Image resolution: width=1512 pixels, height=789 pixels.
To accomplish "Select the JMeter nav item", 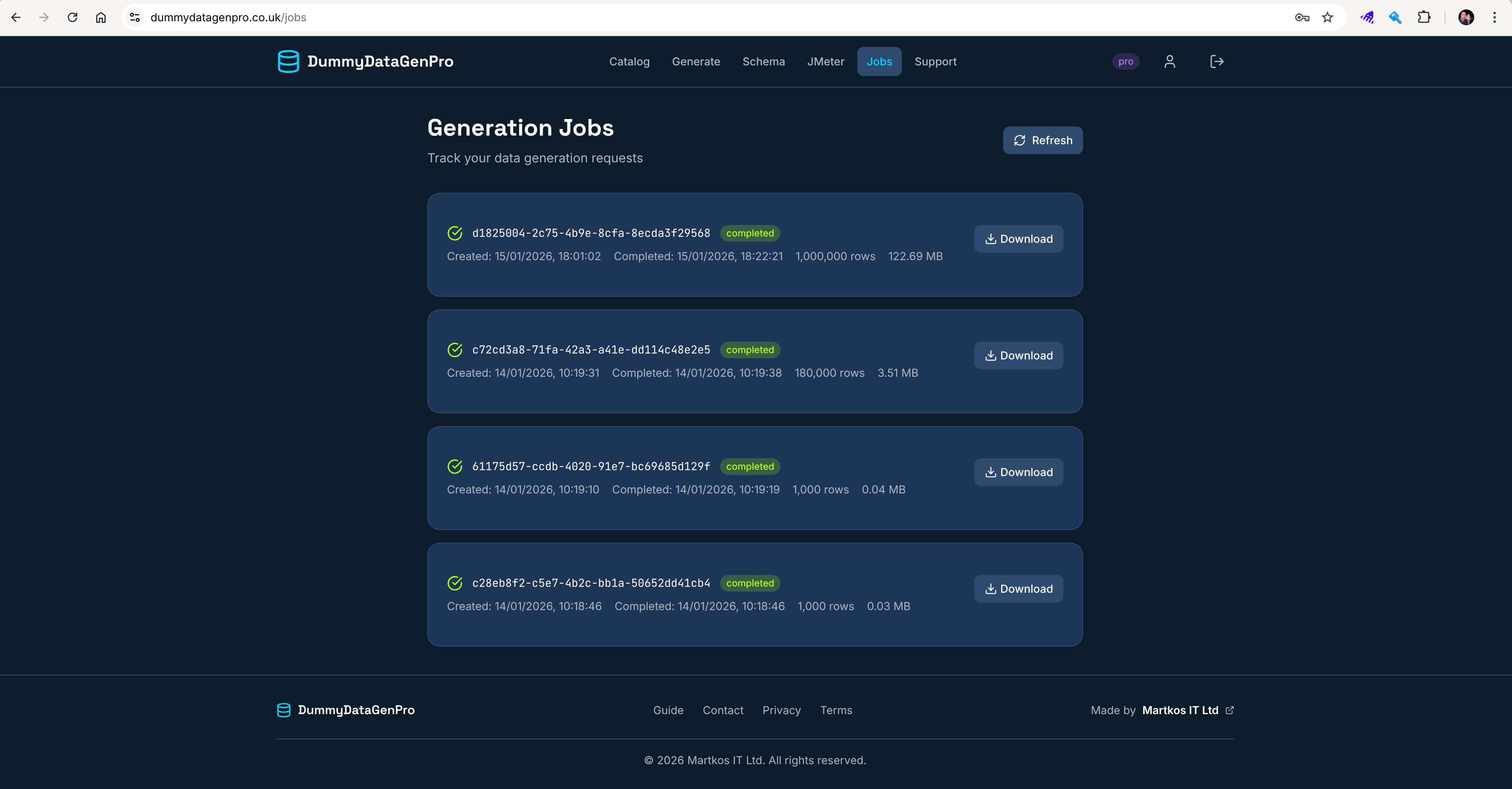I will coord(826,61).
